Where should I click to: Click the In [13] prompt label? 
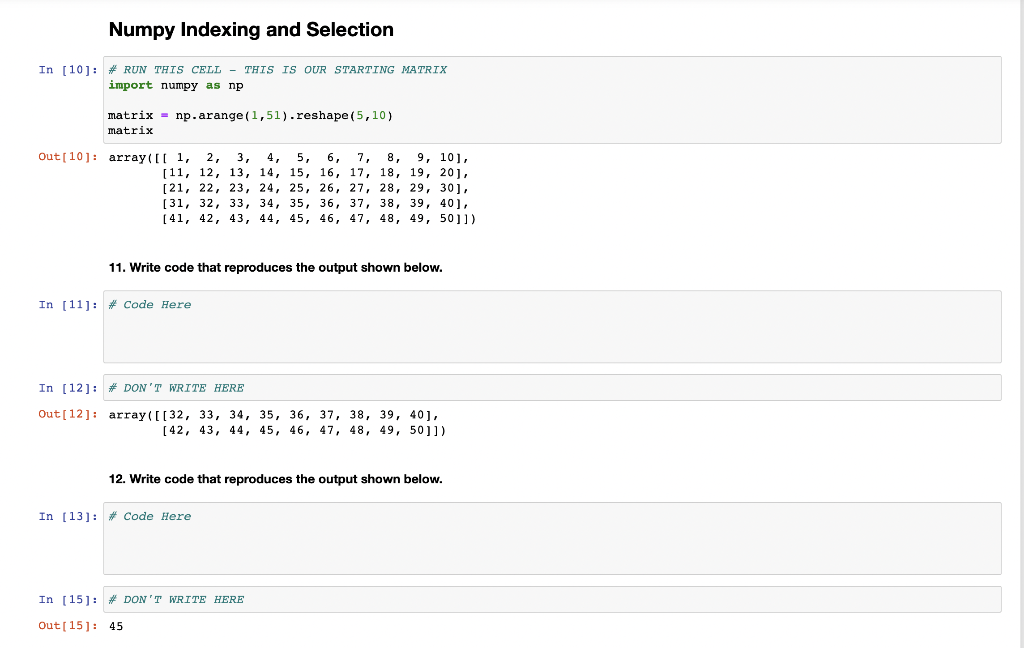click(68, 517)
